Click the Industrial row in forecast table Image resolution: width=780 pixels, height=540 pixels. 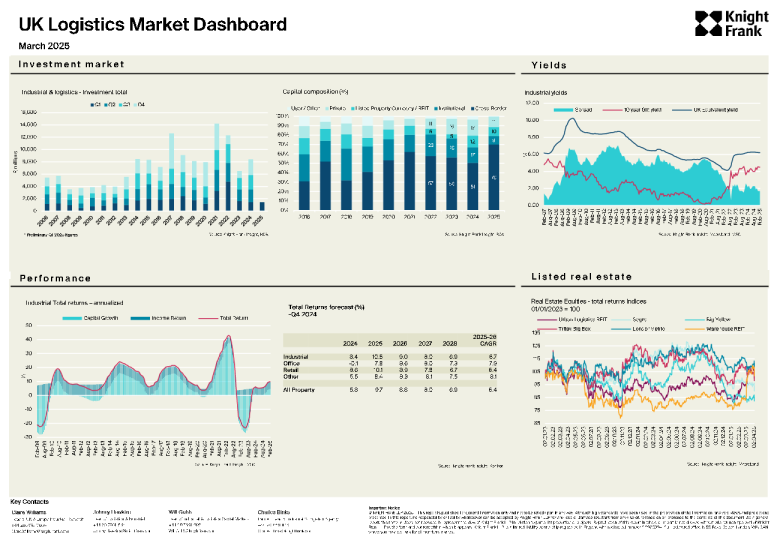296,356
